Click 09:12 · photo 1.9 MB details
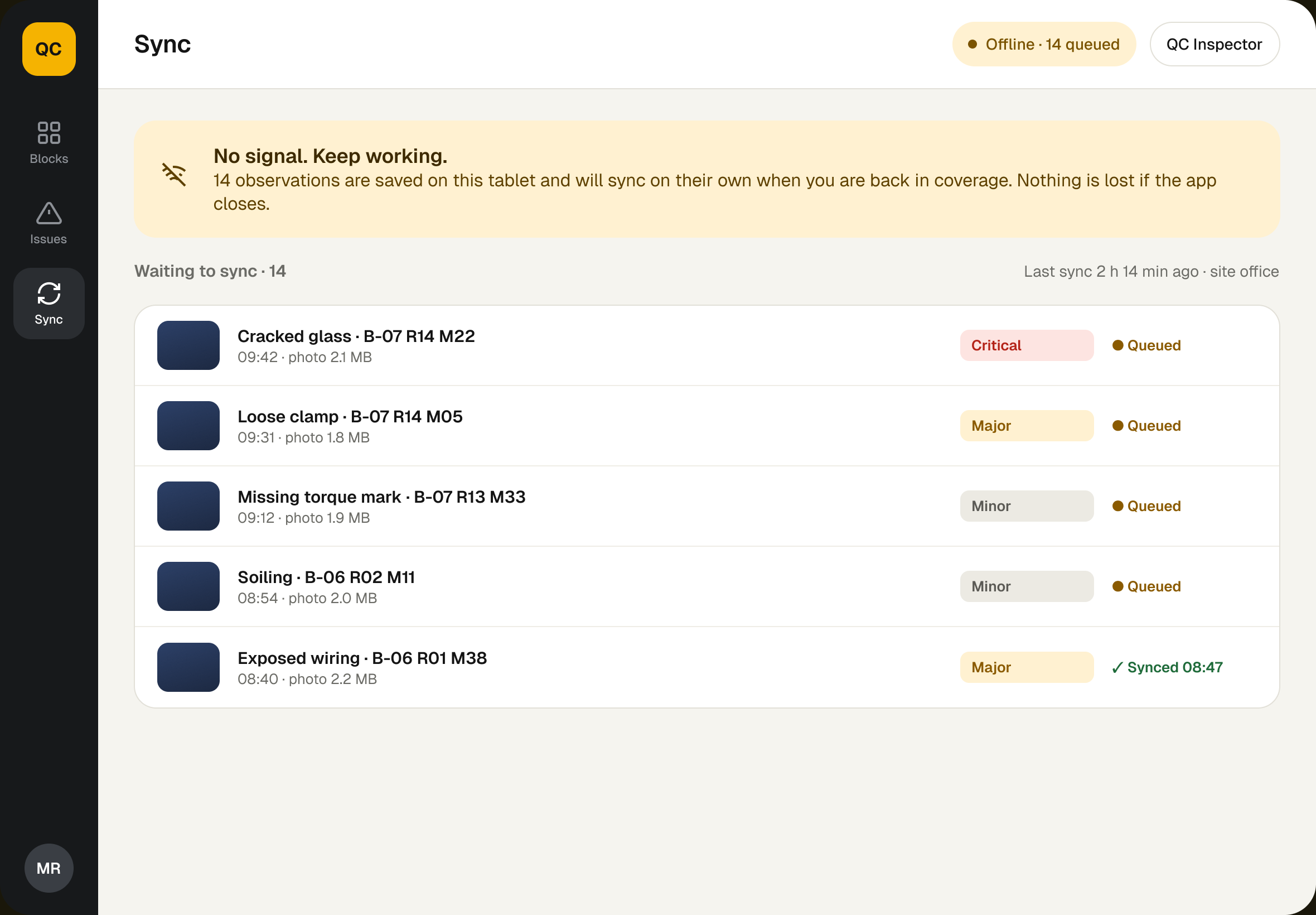The image size is (1316, 915). pyautogui.click(x=304, y=518)
